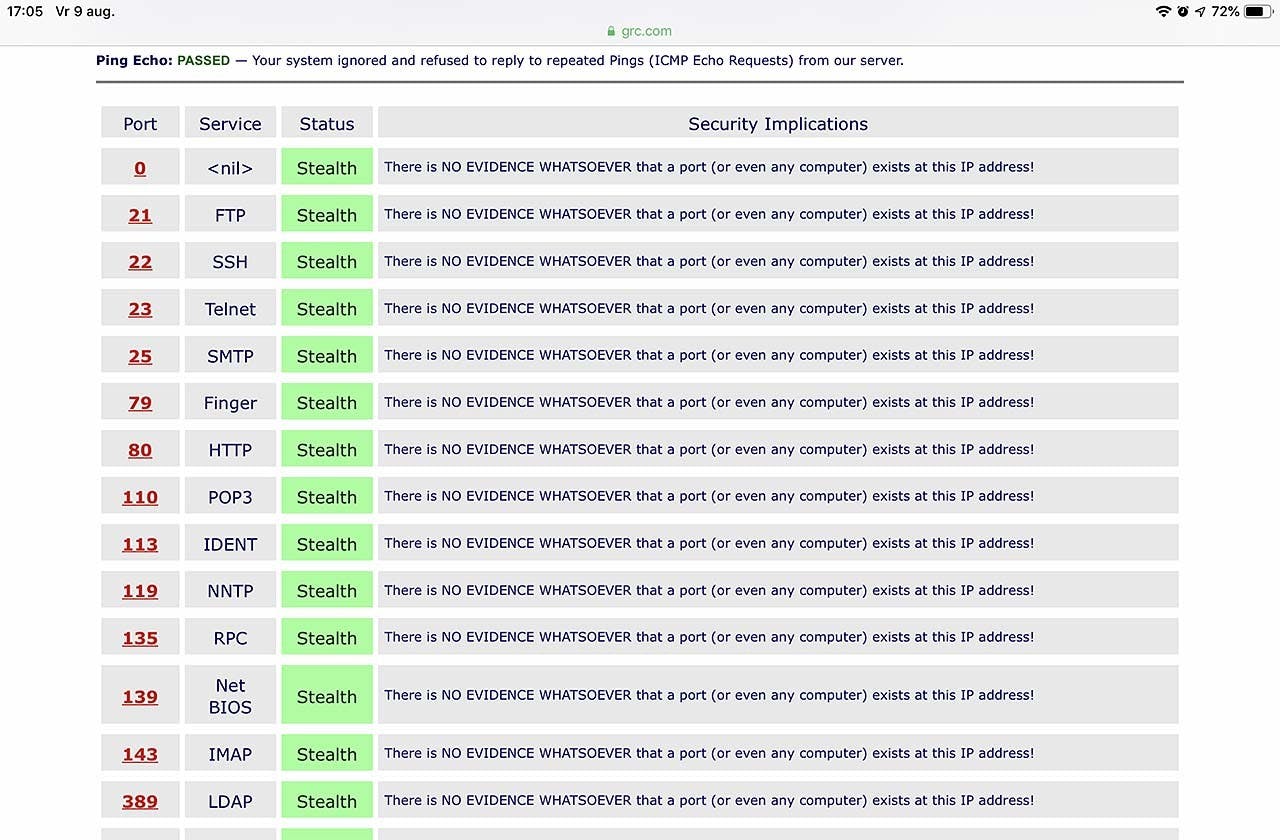Click the Stealth status for POP3

327,497
